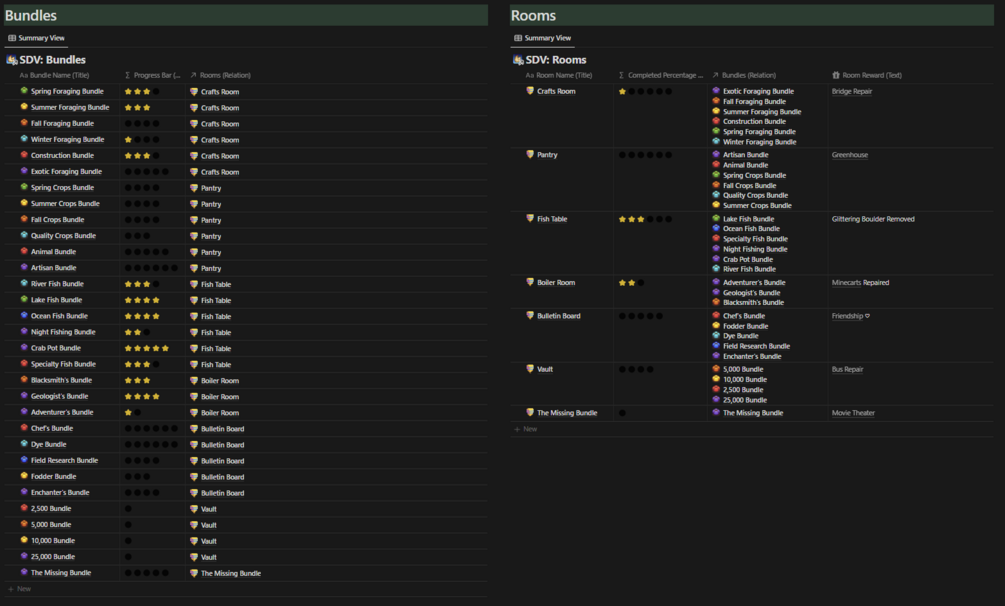Image resolution: width=1005 pixels, height=606 pixels.
Task: Click the 25,000 Bundle row icon in Bundles
Action: (x=24, y=556)
